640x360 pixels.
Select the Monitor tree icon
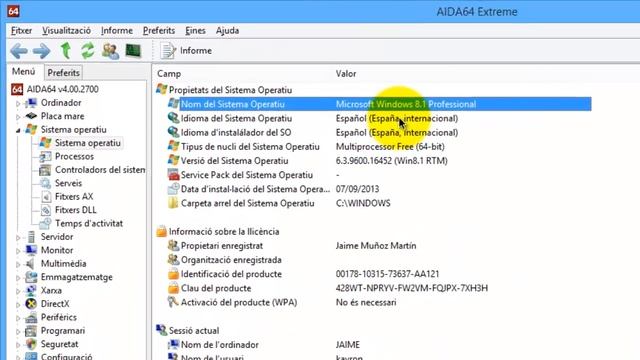click(31, 250)
